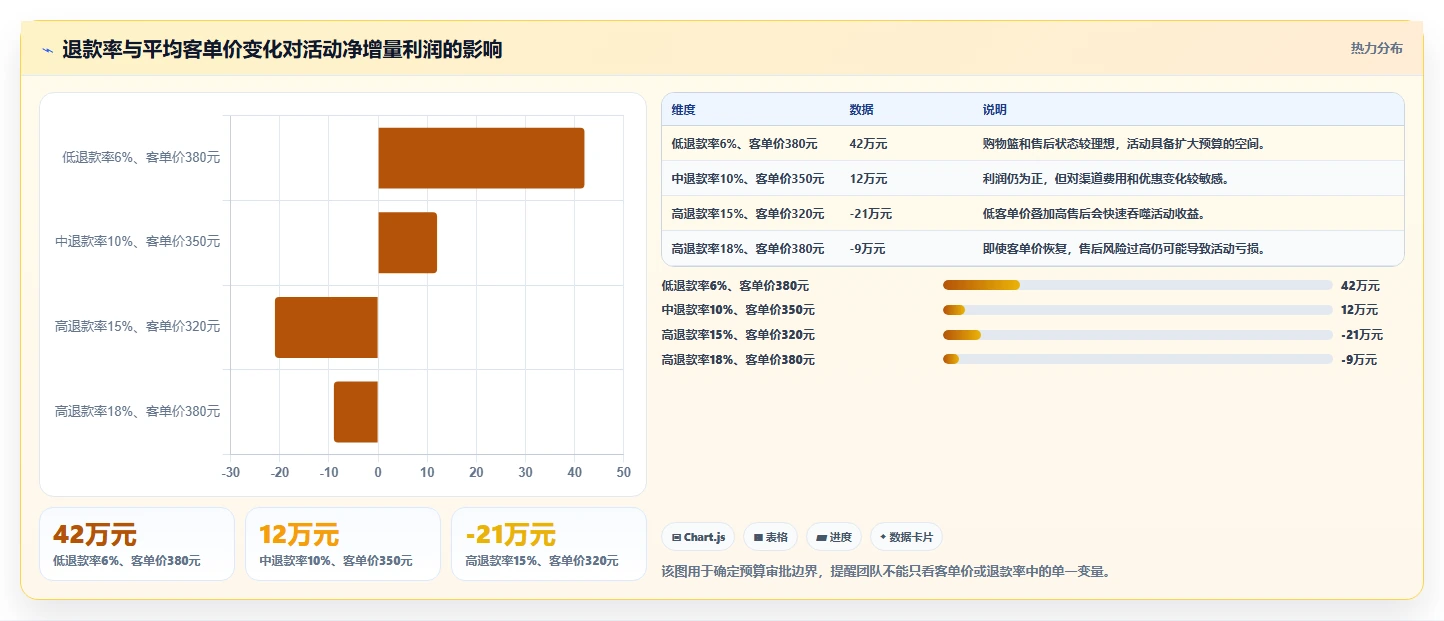This screenshot has width=1444, height=621.
Task: Click the 42万元 value in the table
Action: click(868, 144)
